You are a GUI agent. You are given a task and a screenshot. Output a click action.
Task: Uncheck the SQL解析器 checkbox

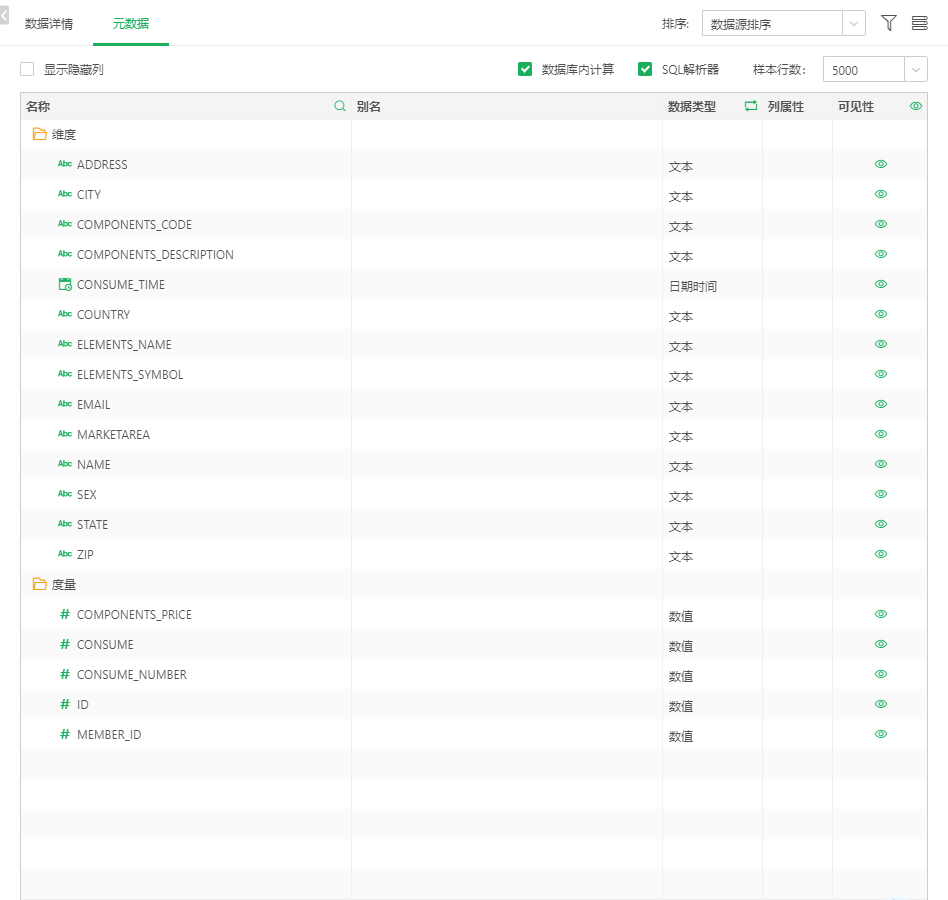(645, 69)
